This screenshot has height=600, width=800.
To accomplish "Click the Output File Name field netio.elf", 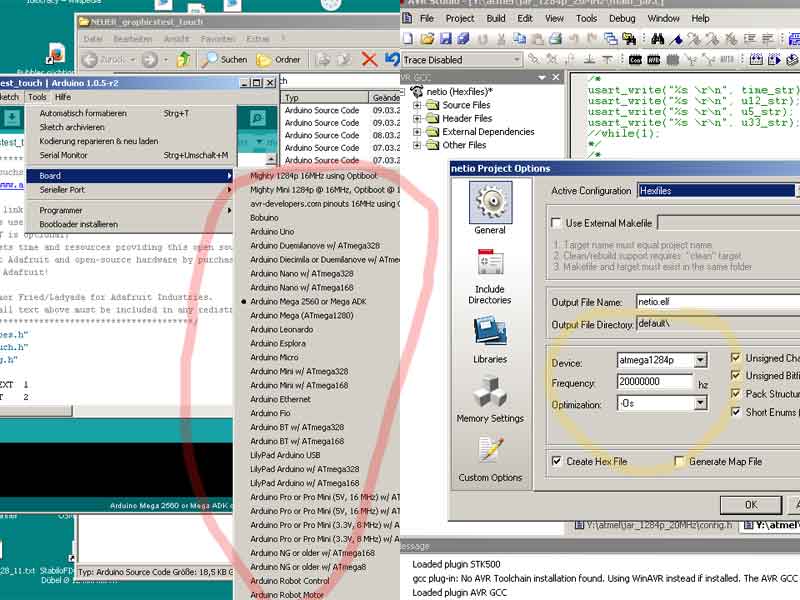I will tap(718, 302).
